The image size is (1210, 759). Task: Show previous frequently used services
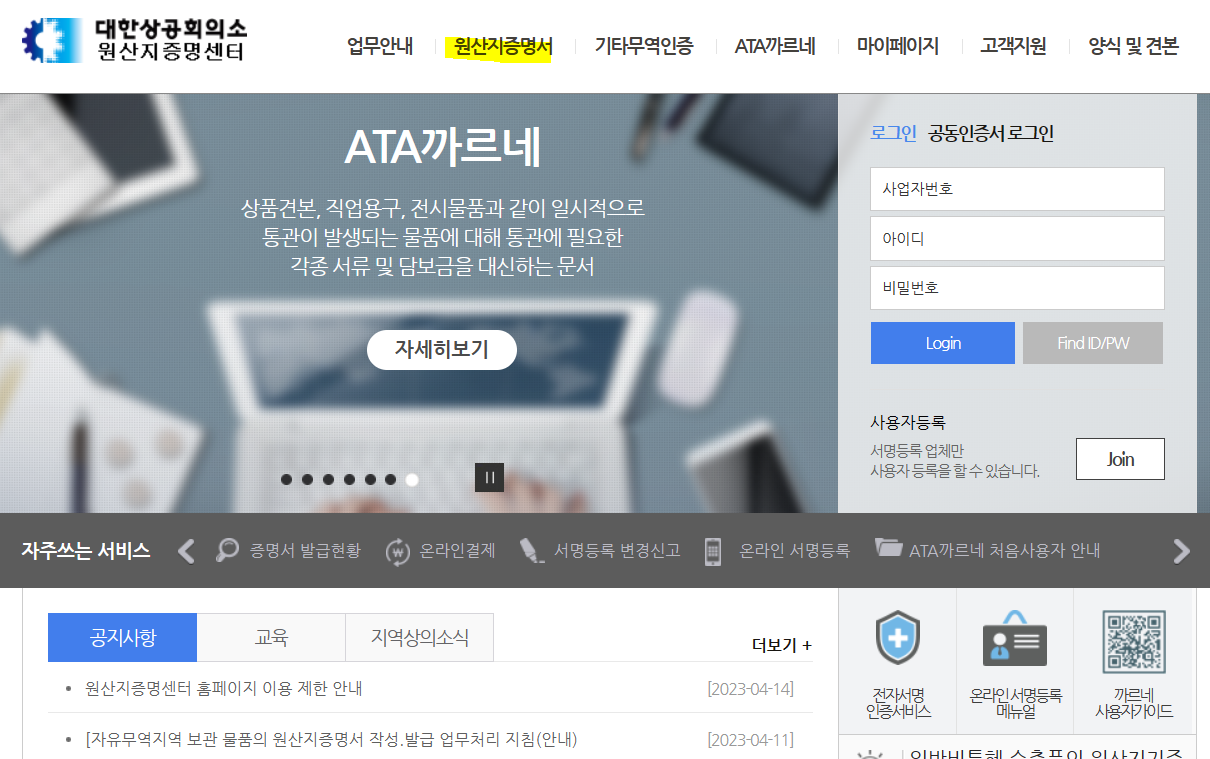pos(186,551)
